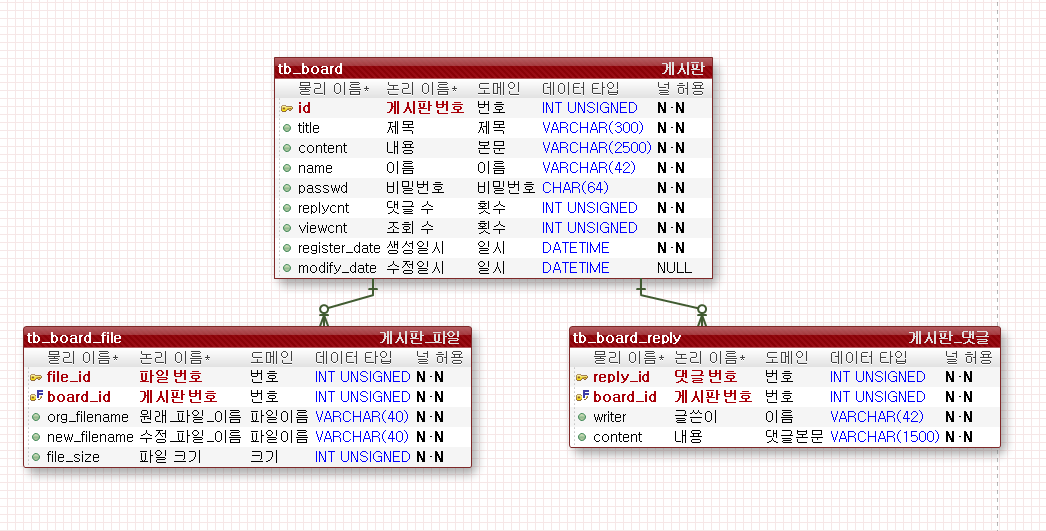Click the 'VARCHAR(300)' data type cell
This screenshot has height=531, width=1046.
(592, 128)
